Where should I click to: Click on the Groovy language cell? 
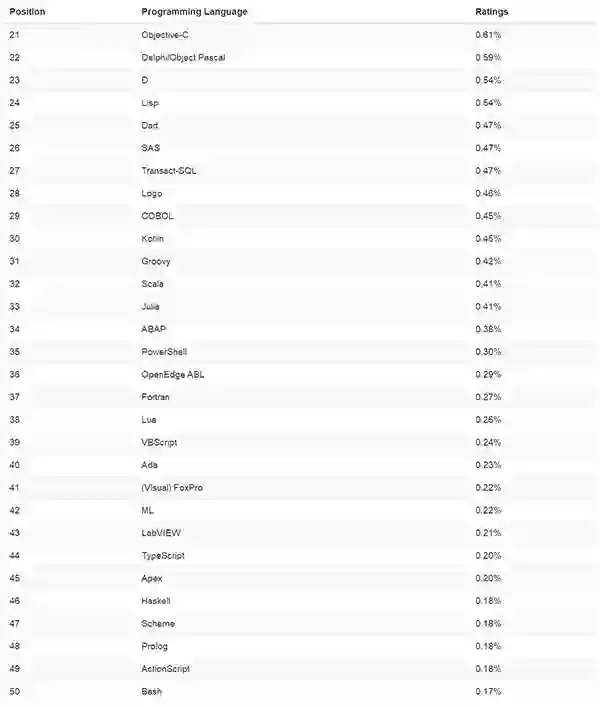(156, 261)
